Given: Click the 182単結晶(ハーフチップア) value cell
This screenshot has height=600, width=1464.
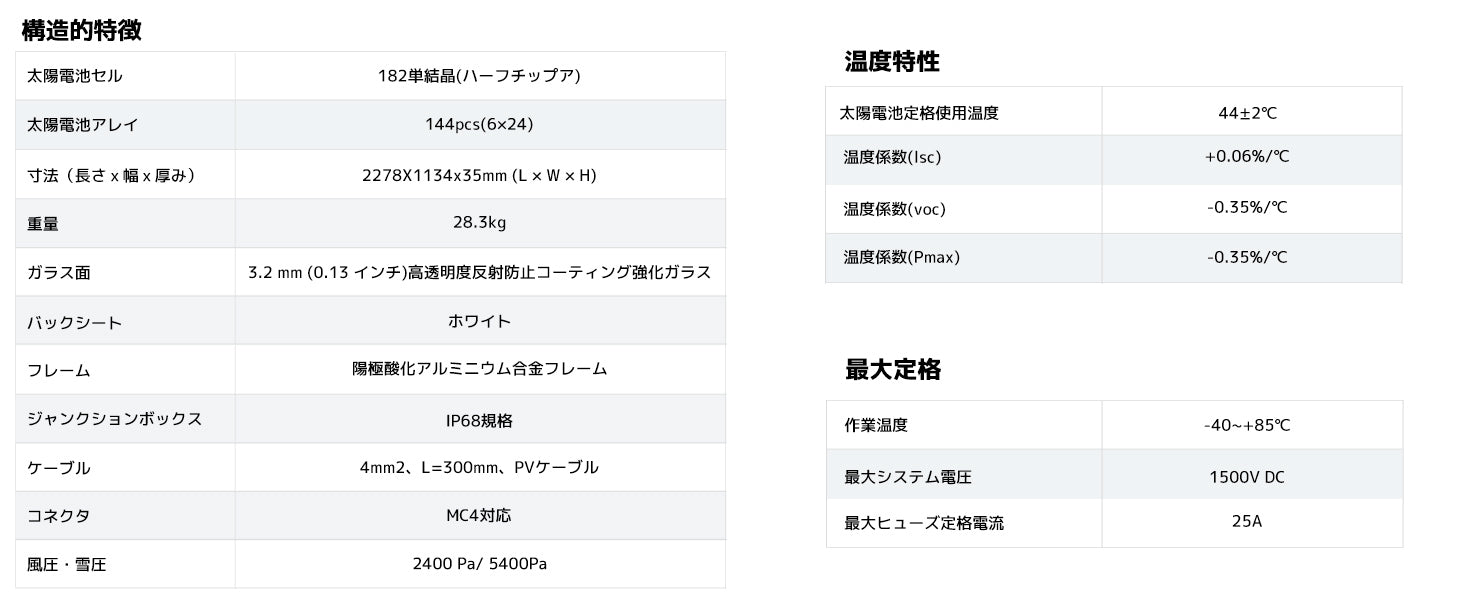Looking at the screenshot, I should pos(480,76).
